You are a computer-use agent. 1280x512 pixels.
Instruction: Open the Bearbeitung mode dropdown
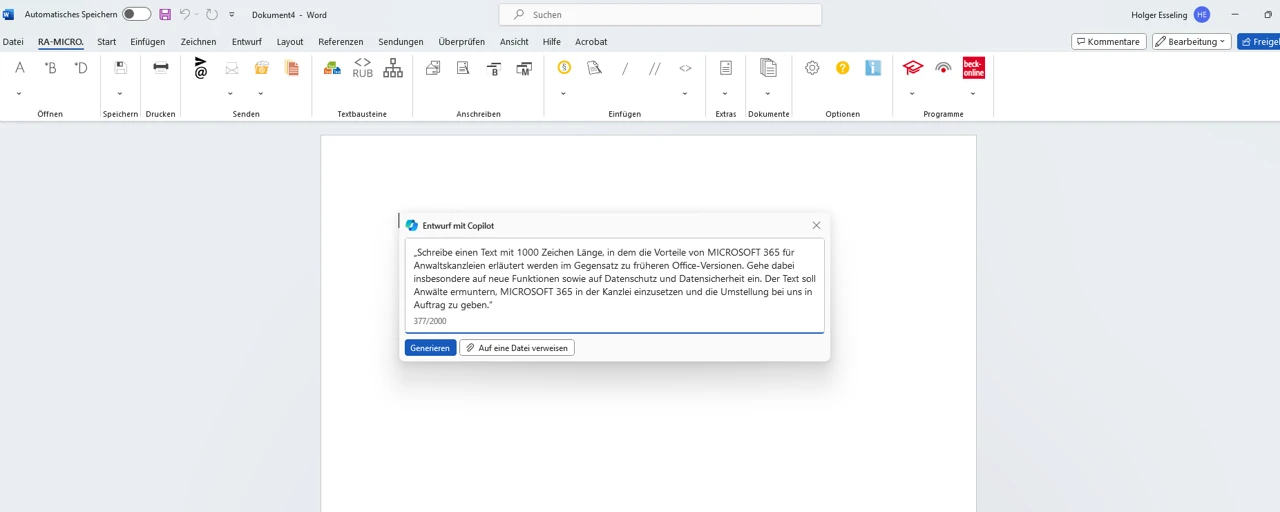pos(1191,42)
